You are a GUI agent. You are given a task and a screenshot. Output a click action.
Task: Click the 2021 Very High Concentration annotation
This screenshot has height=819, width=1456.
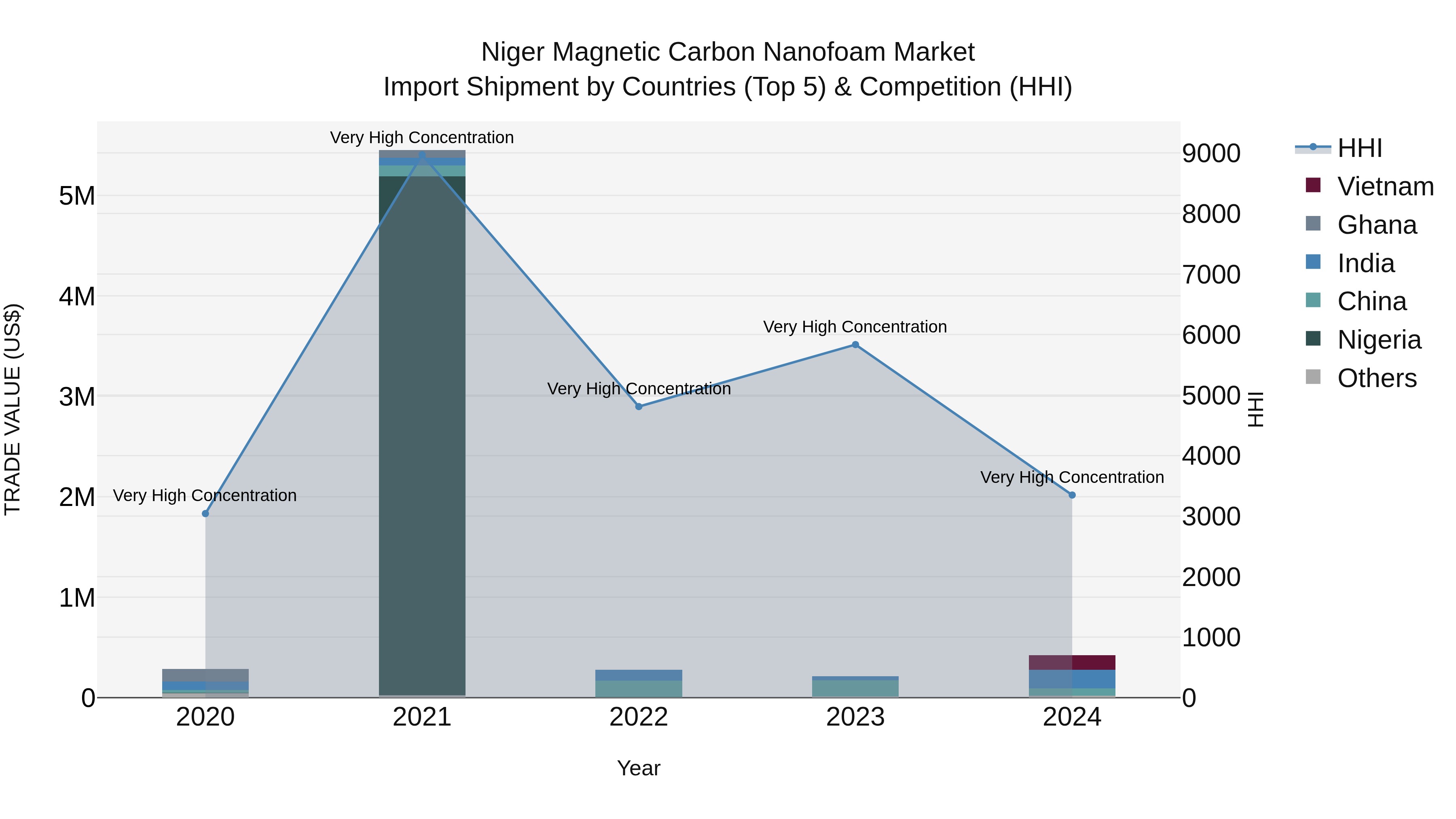point(422,138)
